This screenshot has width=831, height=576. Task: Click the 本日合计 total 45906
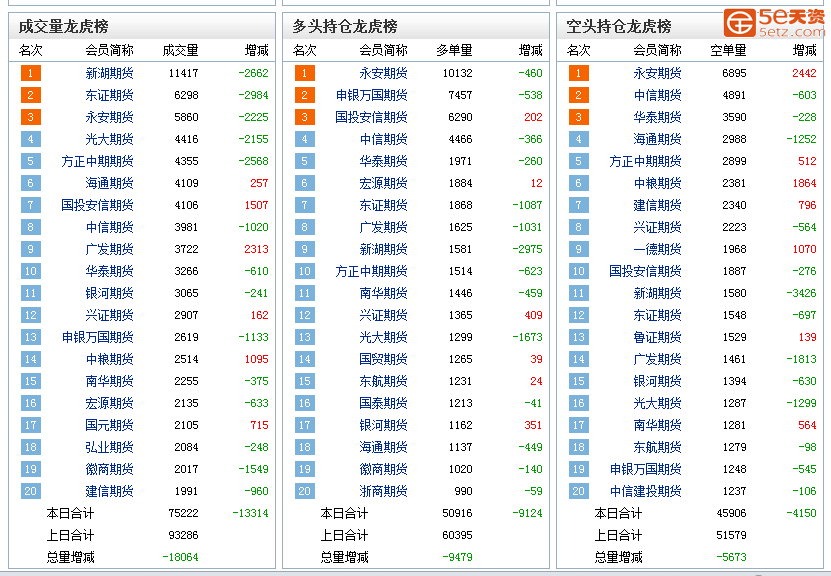(x=731, y=513)
